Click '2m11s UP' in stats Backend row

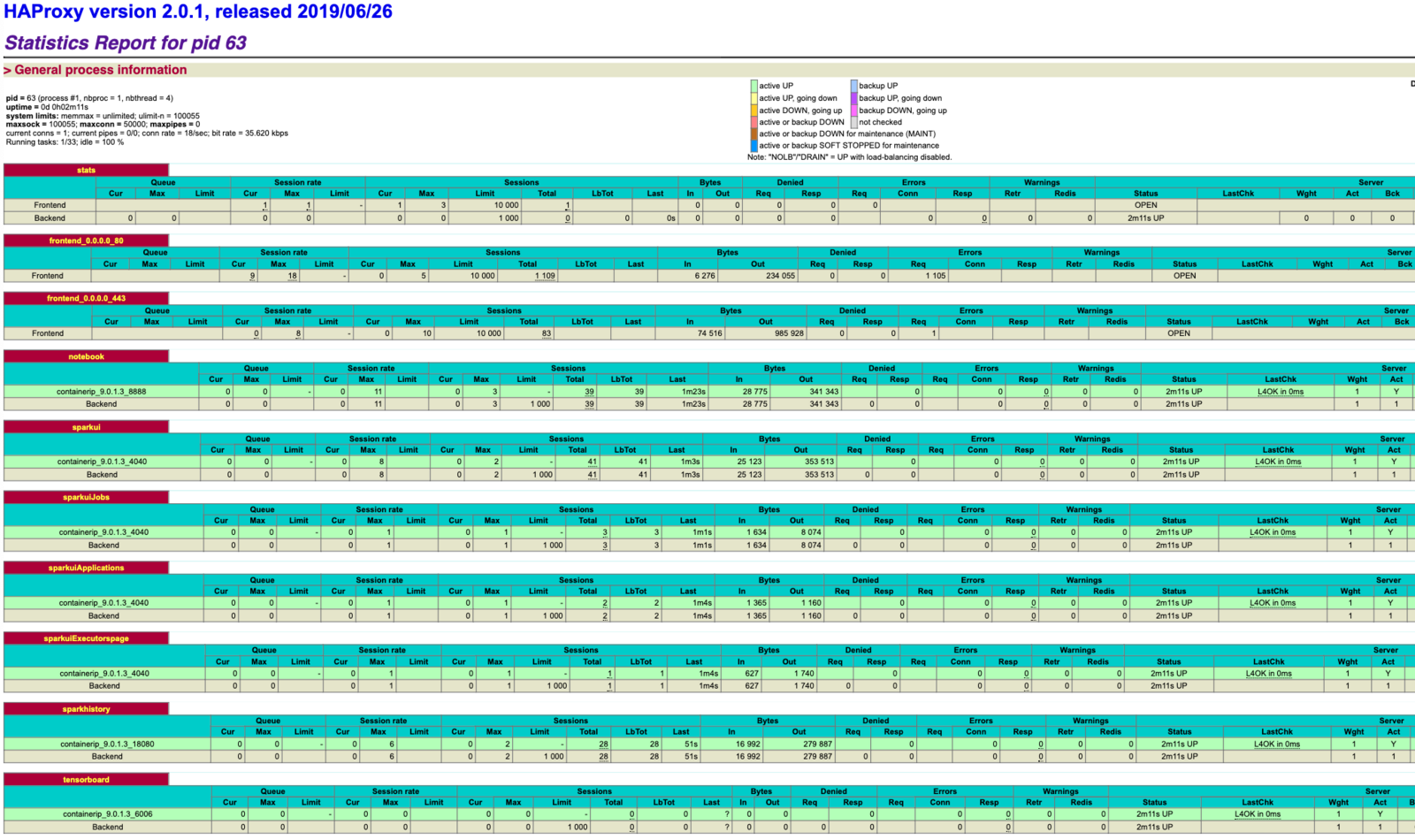1145,218
